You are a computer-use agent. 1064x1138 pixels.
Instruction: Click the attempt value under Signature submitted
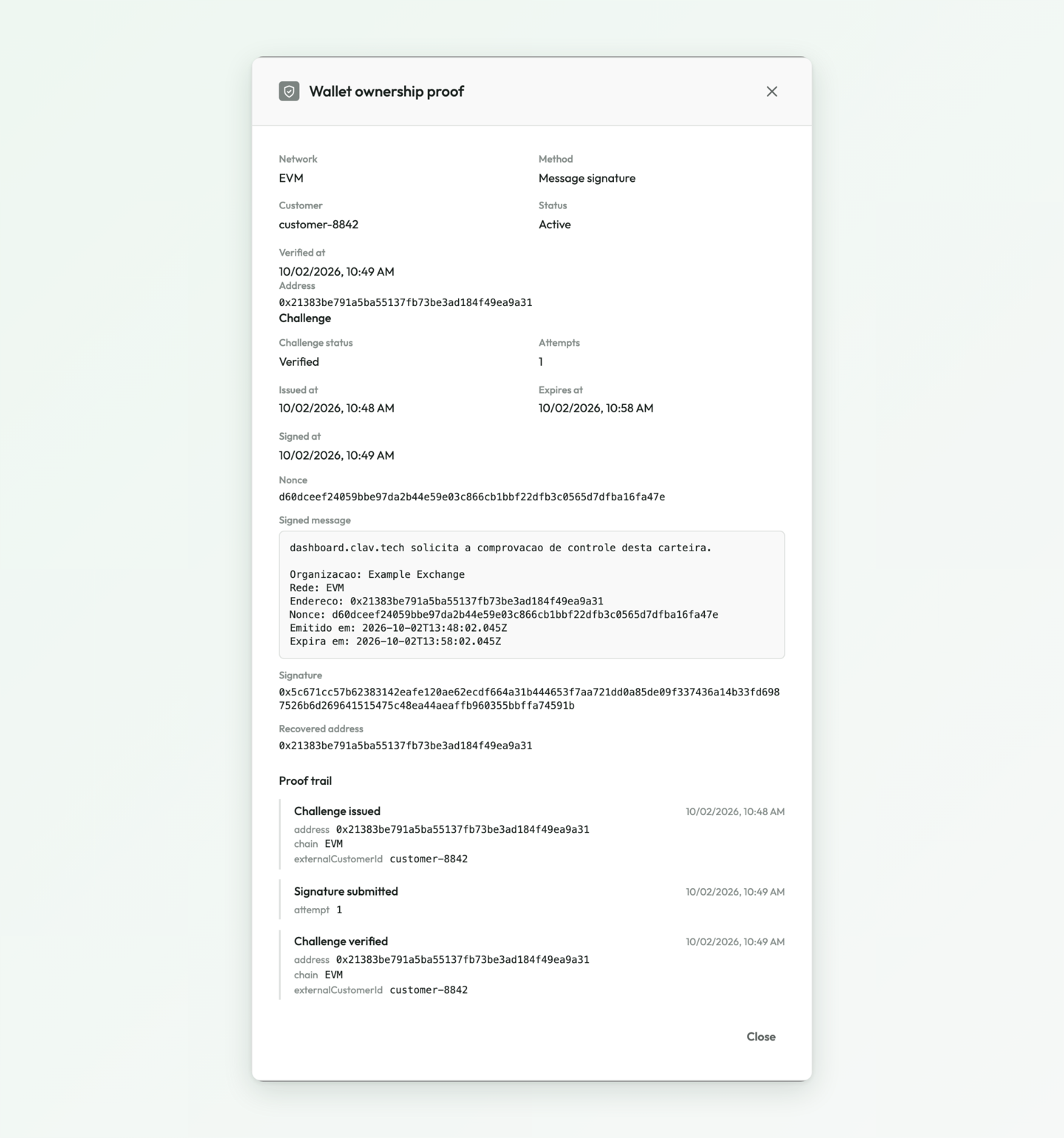[339, 910]
